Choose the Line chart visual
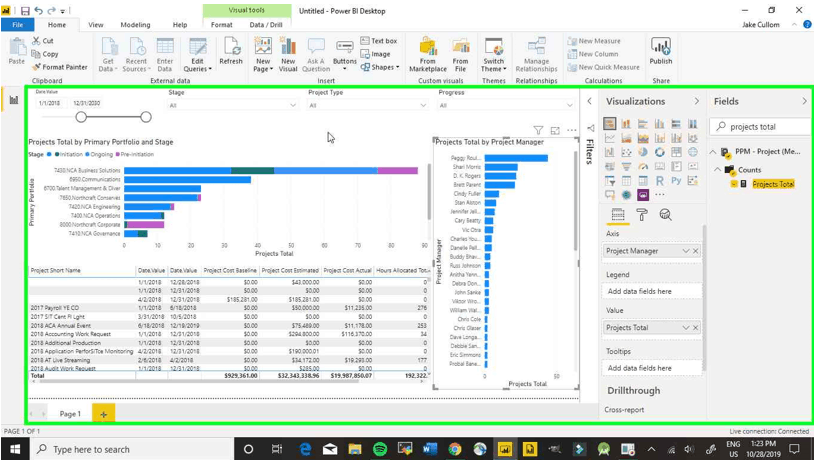This screenshot has width=816, height=462. point(609,138)
